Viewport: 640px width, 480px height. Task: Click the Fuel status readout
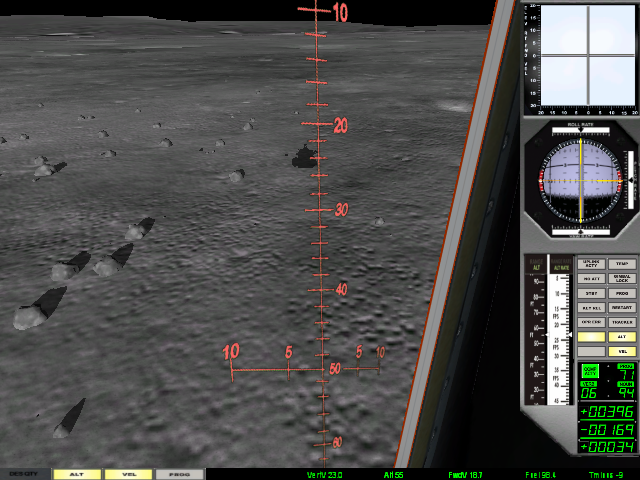[x=540, y=475]
